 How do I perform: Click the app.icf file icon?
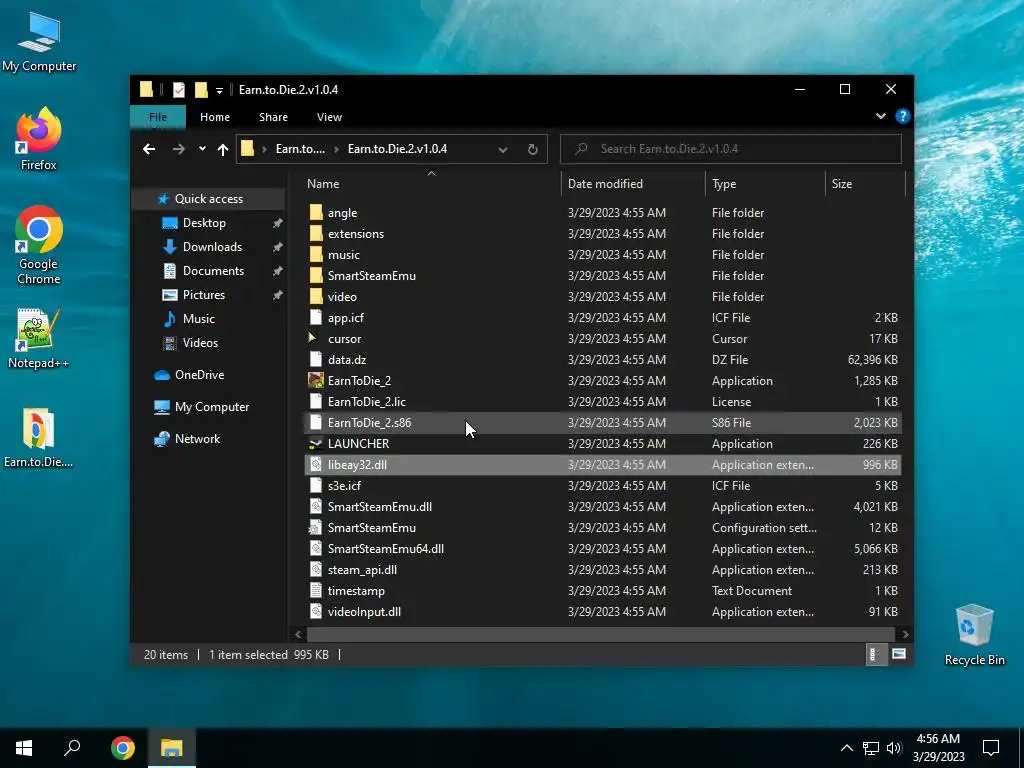[x=316, y=317]
